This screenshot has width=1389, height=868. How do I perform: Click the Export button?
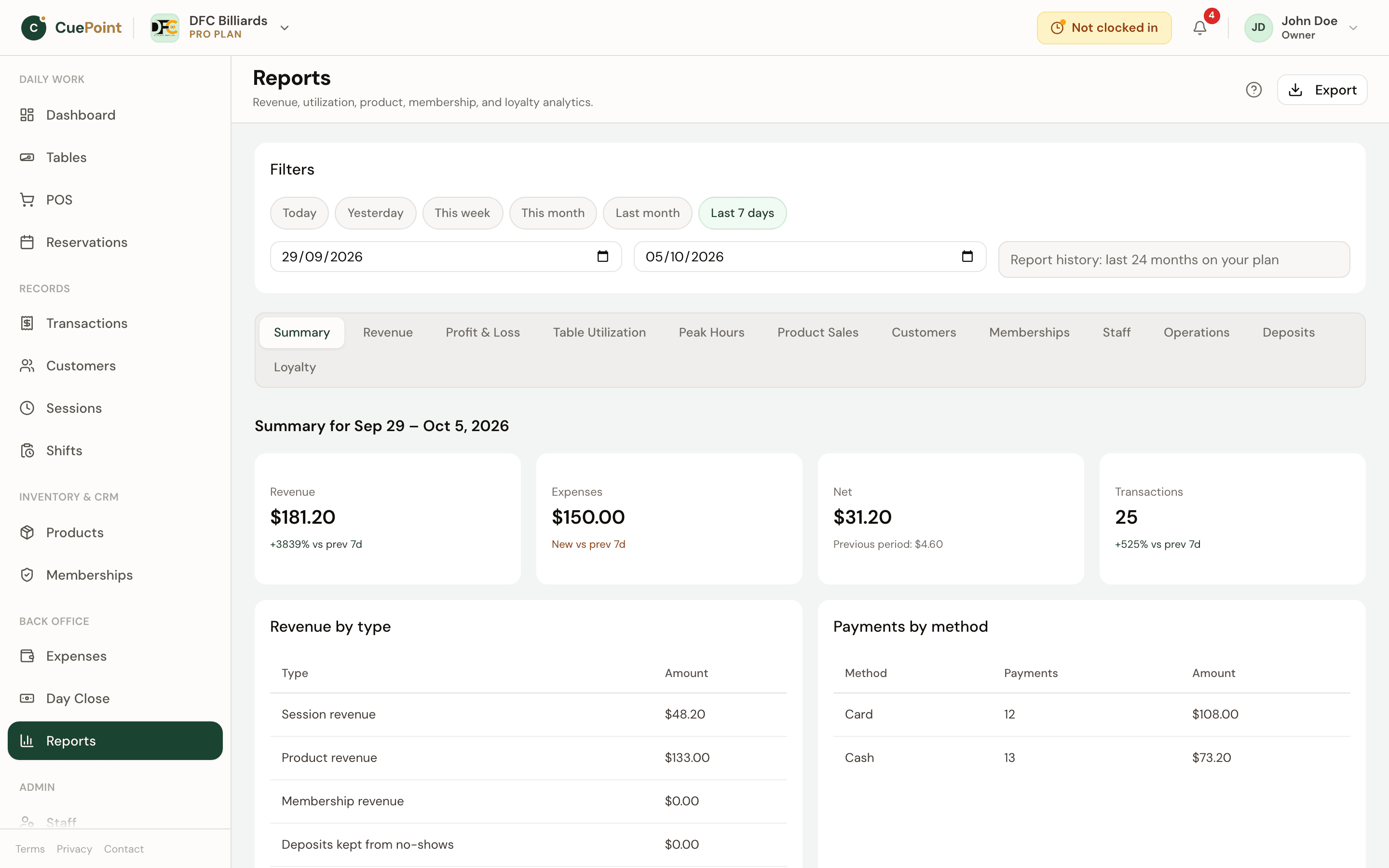[x=1322, y=90]
